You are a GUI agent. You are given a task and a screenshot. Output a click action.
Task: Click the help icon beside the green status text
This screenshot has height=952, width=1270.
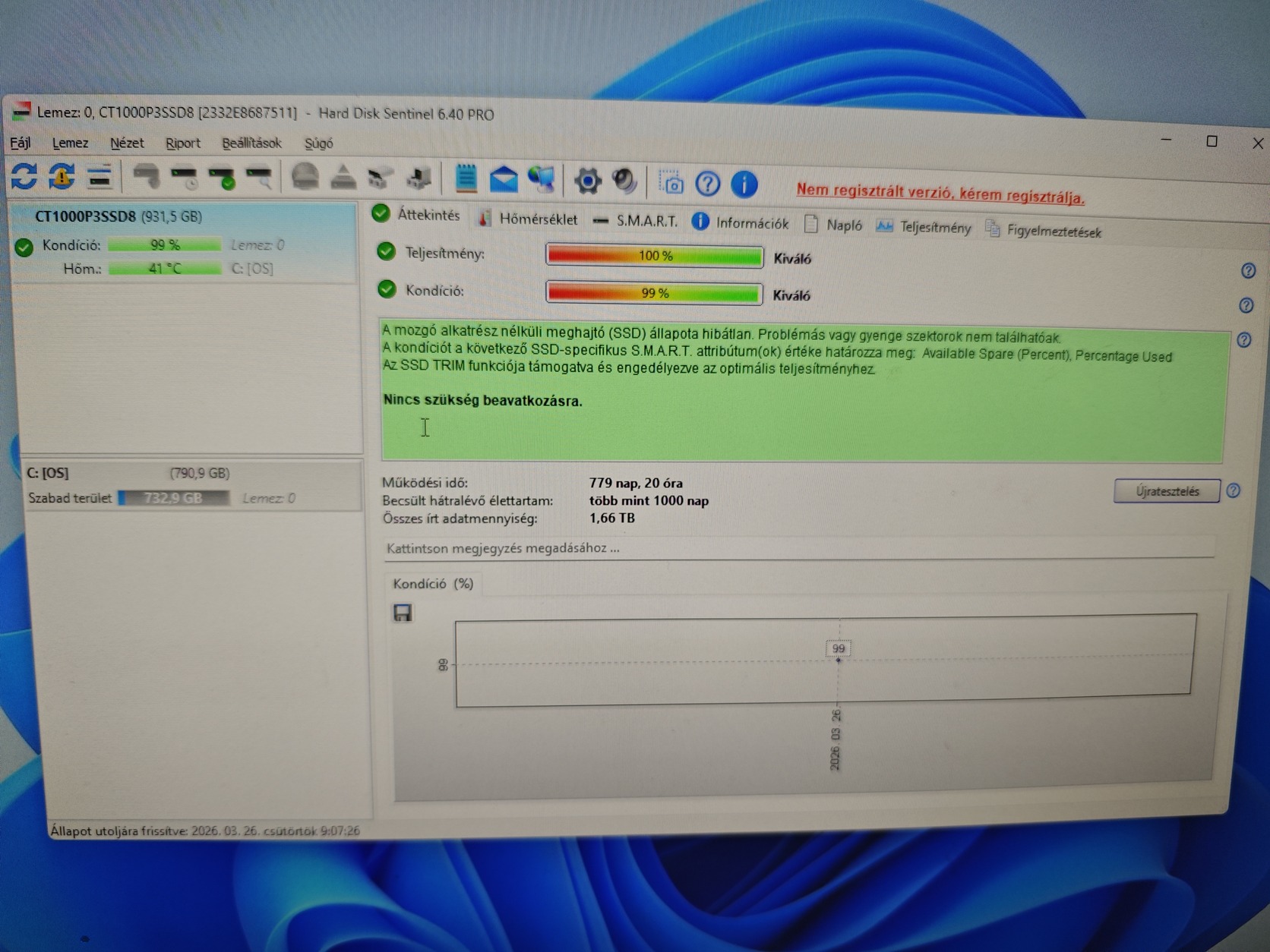pyautogui.click(x=1244, y=339)
